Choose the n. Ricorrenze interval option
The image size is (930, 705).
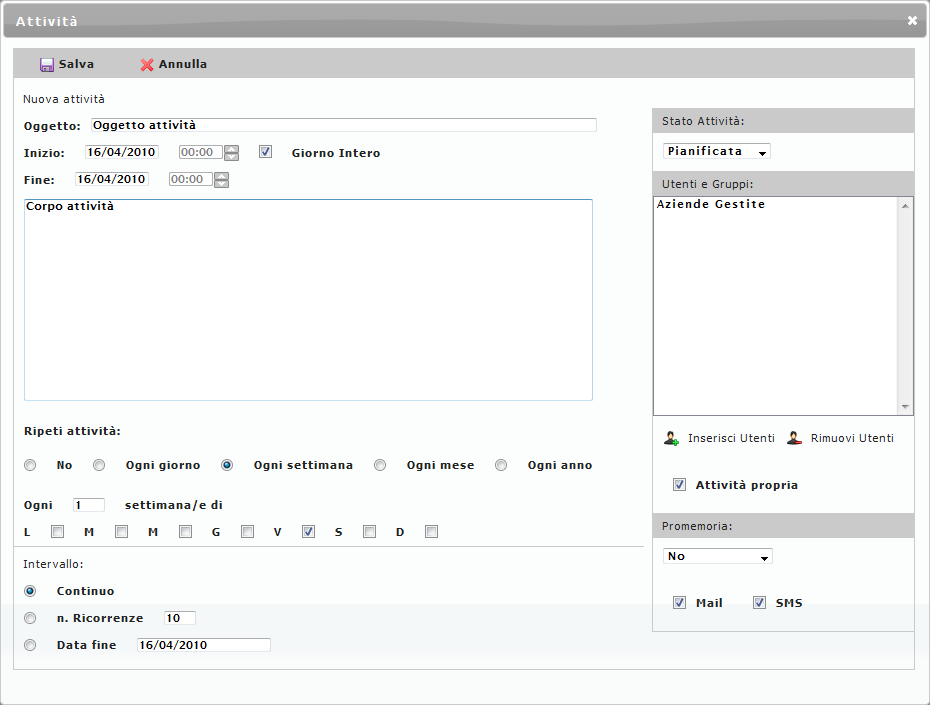30,618
